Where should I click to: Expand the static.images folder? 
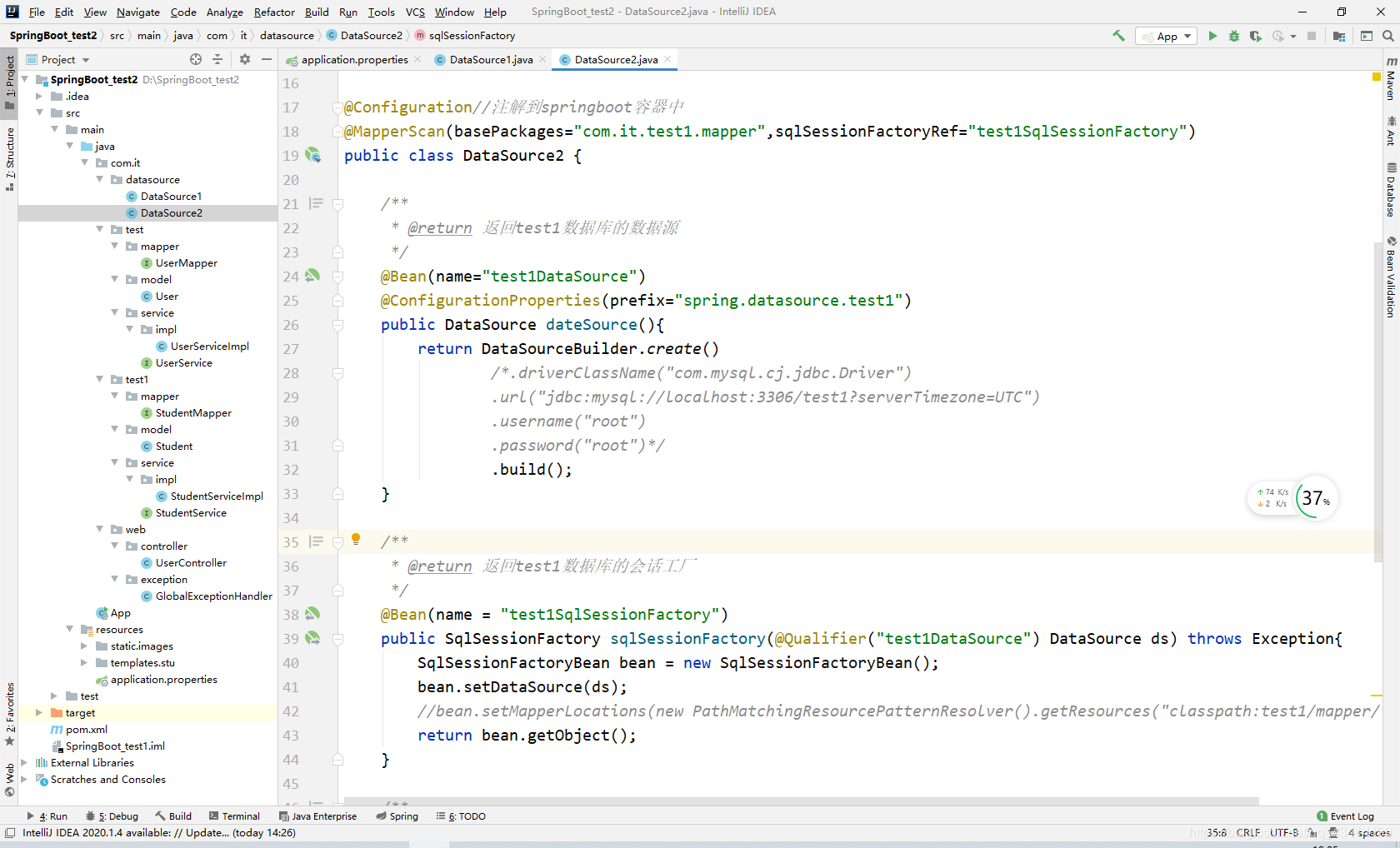pyautogui.click(x=84, y=646)
